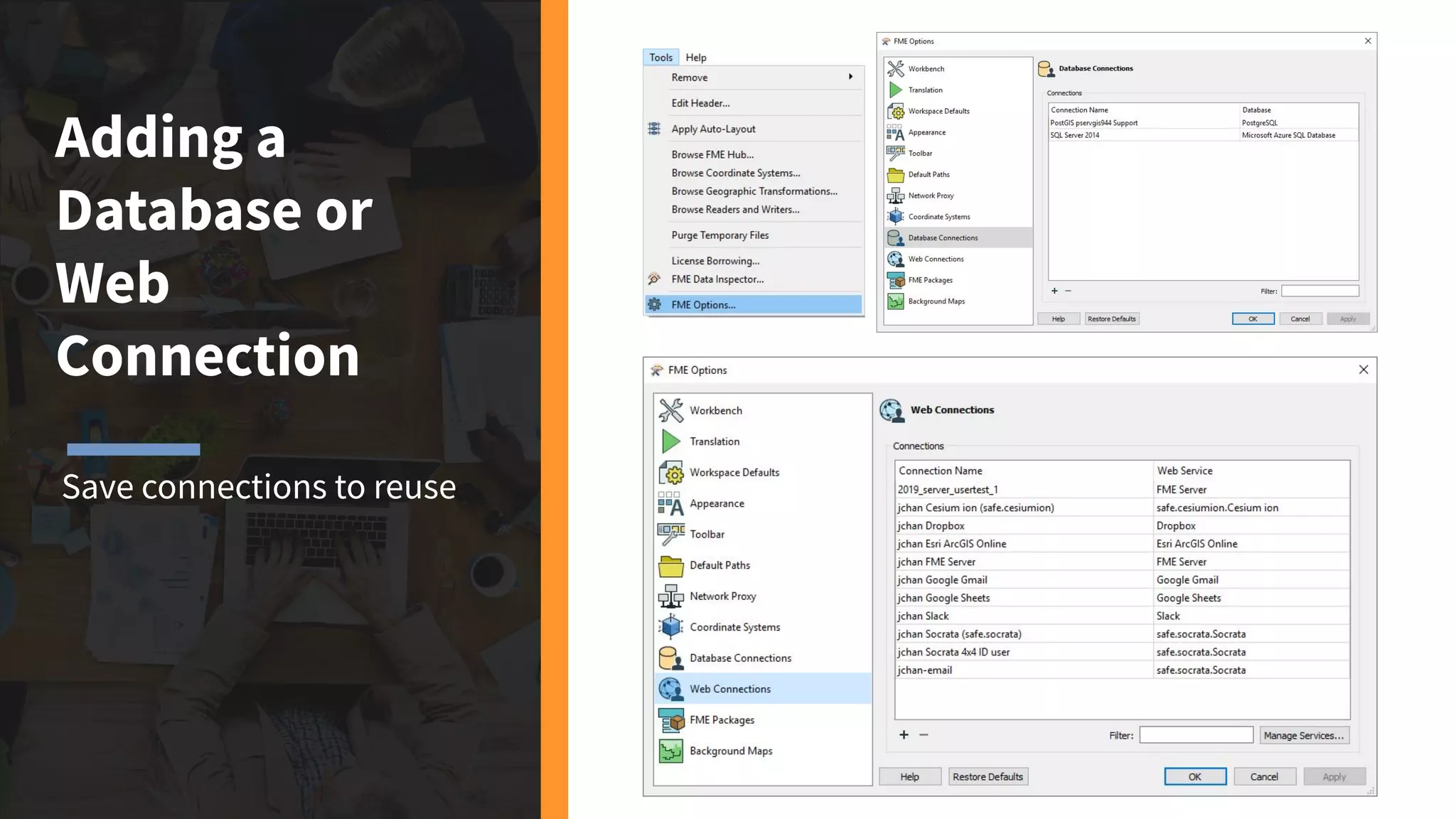
Task: Click Restore Defaults in the Database Connections dialog
Action: coord(1111,318)
